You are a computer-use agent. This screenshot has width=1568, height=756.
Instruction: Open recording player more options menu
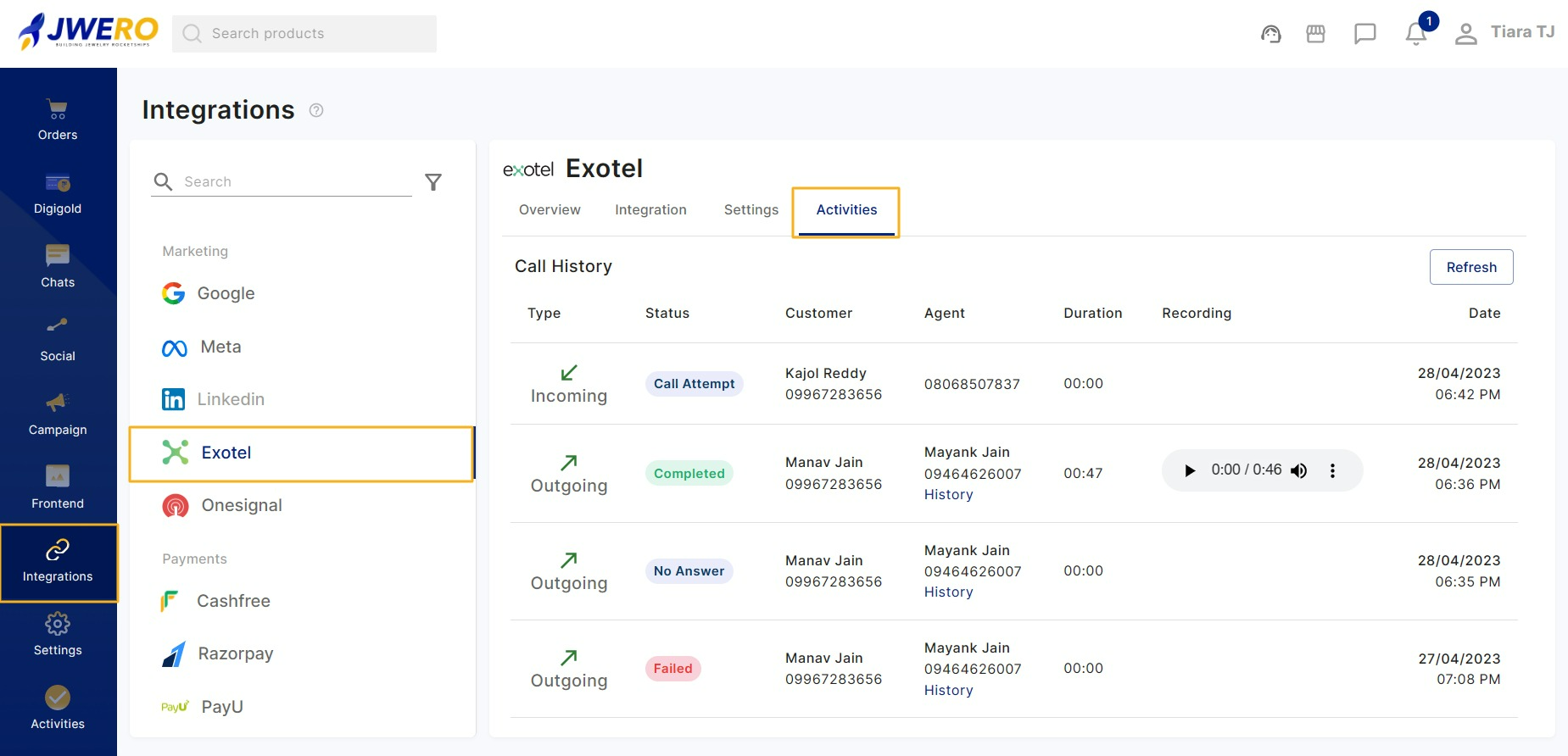(x=1332, y=470)
